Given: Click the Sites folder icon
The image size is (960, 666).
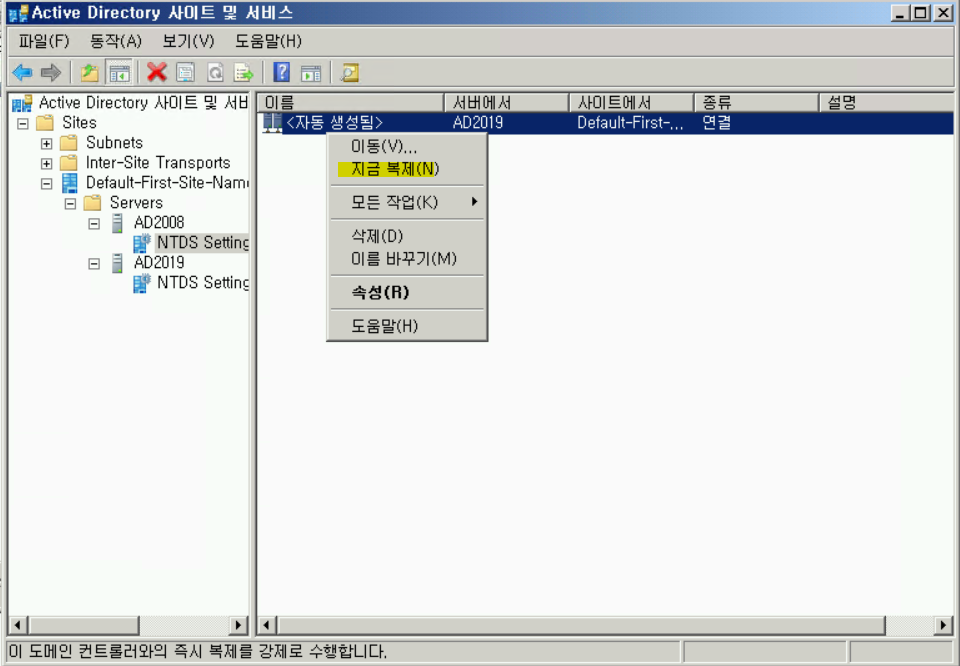Looking at the screenshot, I should 45,122.
